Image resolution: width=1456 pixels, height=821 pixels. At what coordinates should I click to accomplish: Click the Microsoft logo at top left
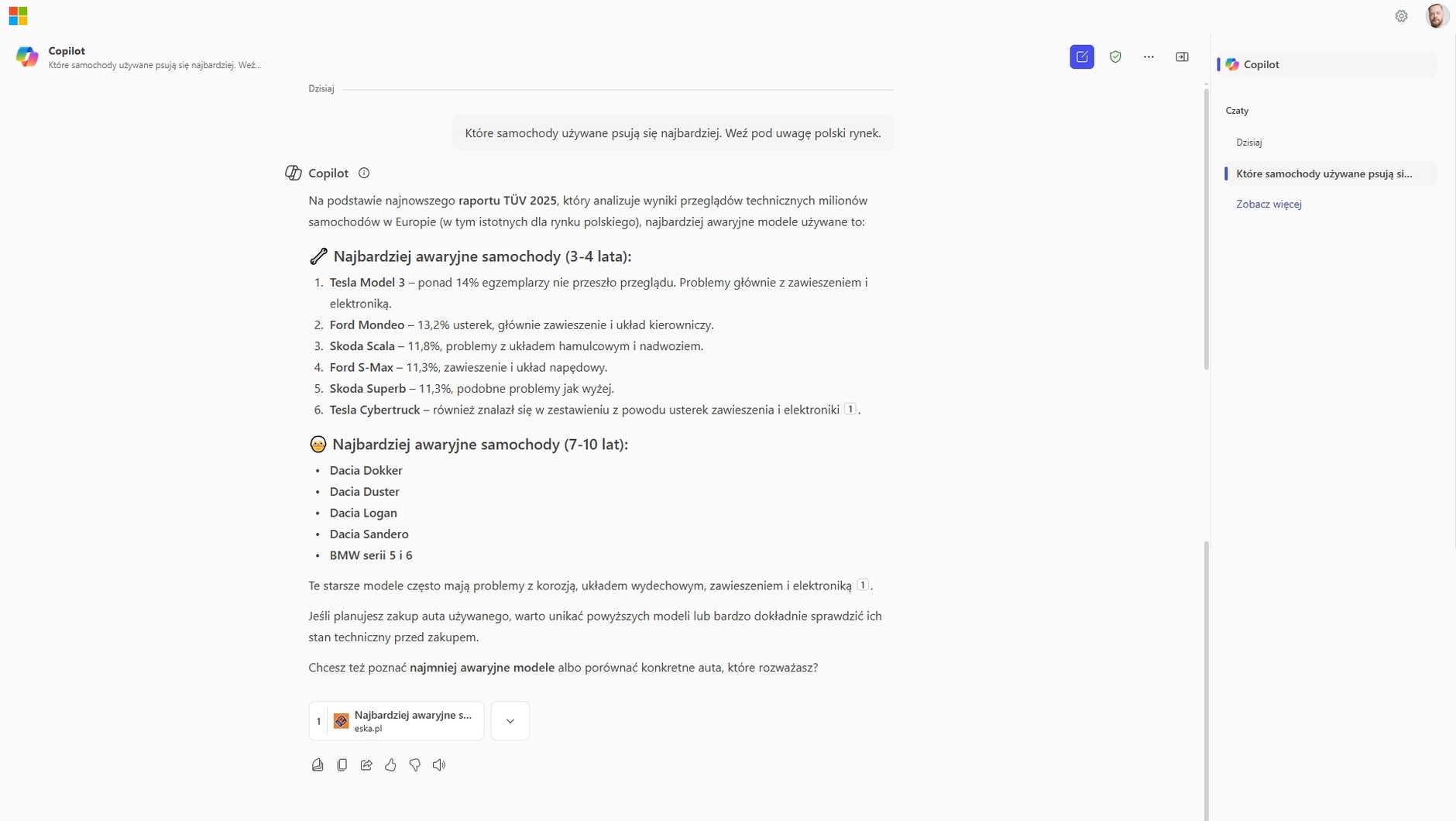(18, 15)
